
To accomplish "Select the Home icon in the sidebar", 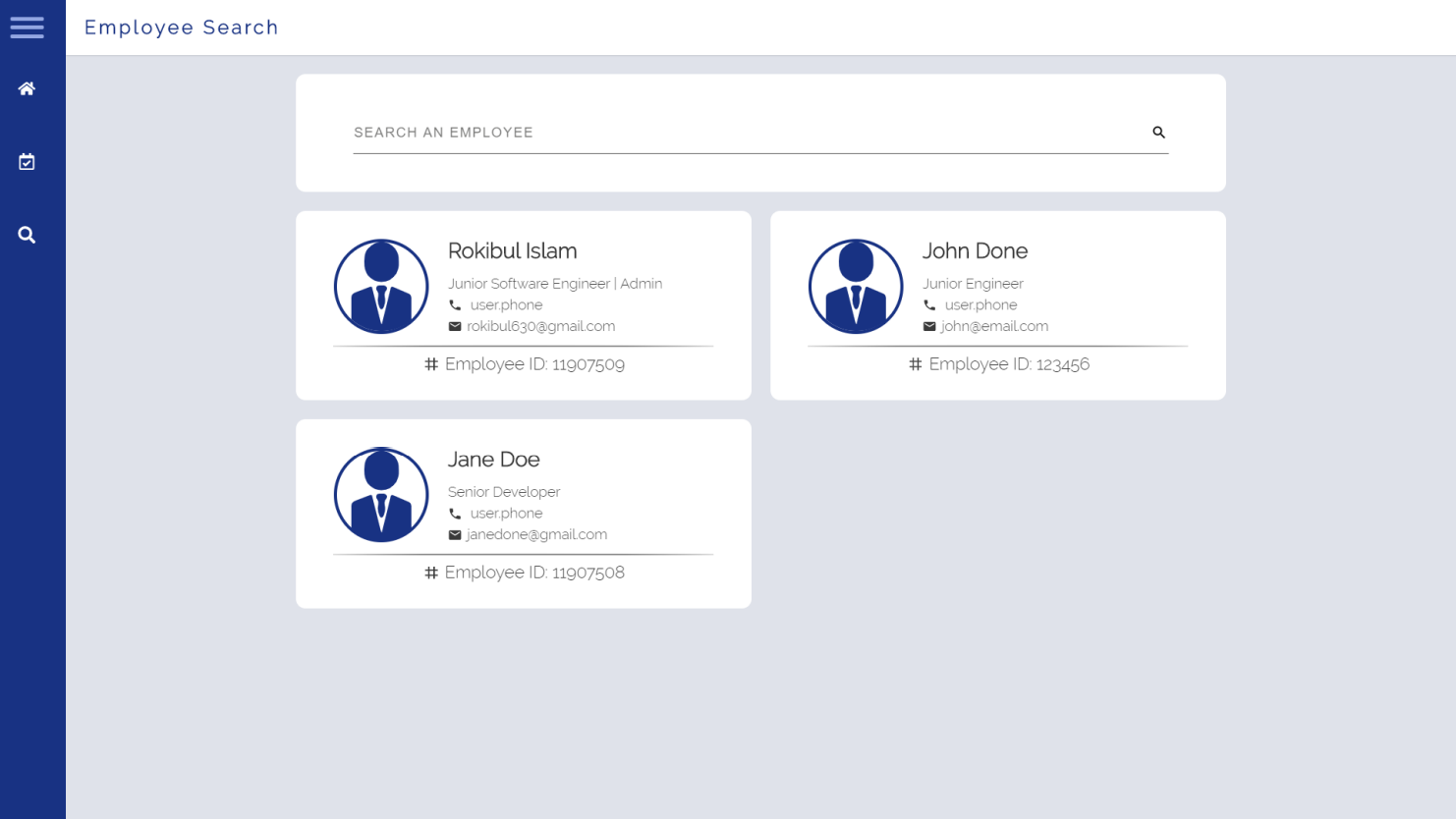I will (x=27, y=88).
